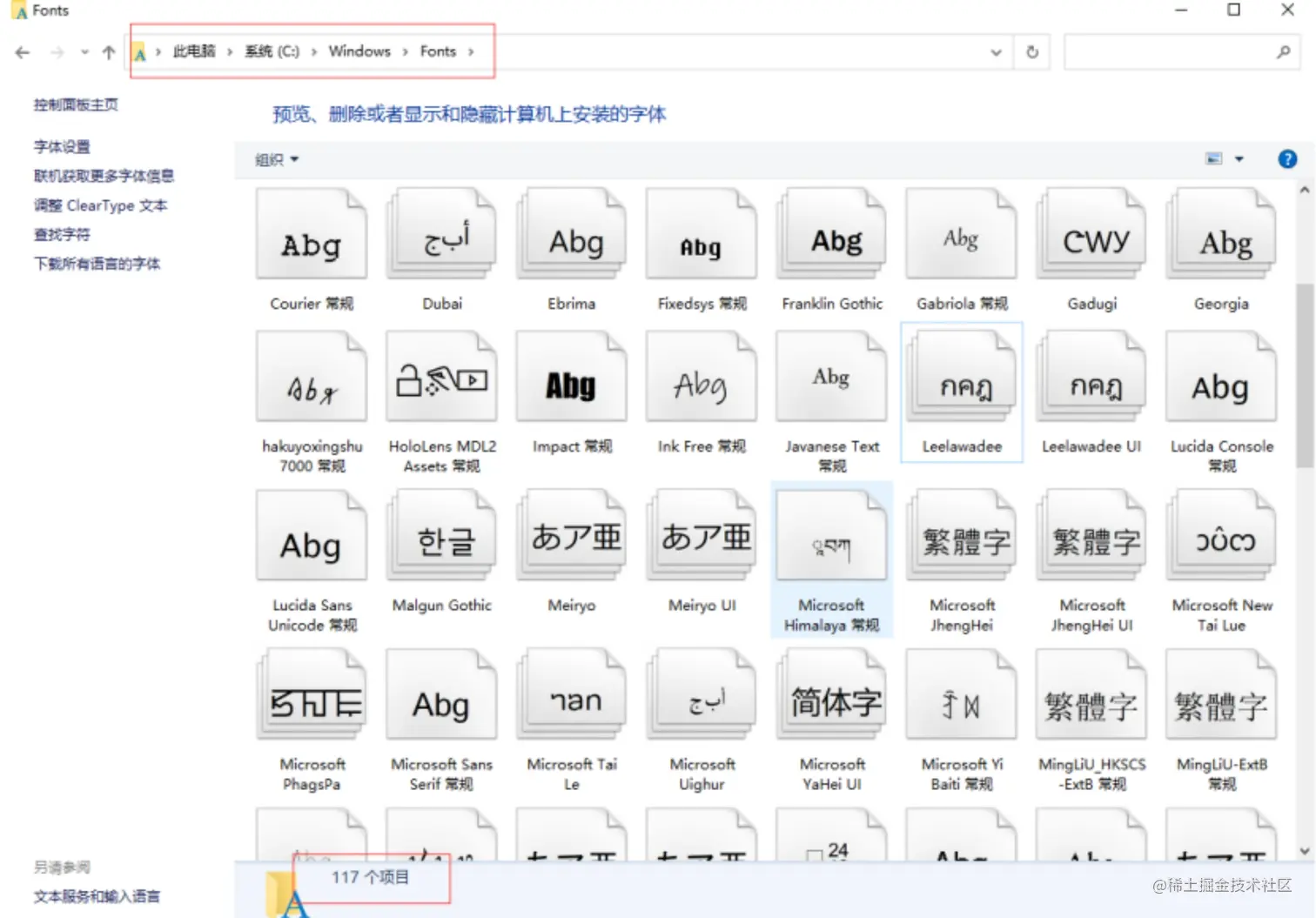Open 下载所有语言的字体 link

tap(97, 264)
